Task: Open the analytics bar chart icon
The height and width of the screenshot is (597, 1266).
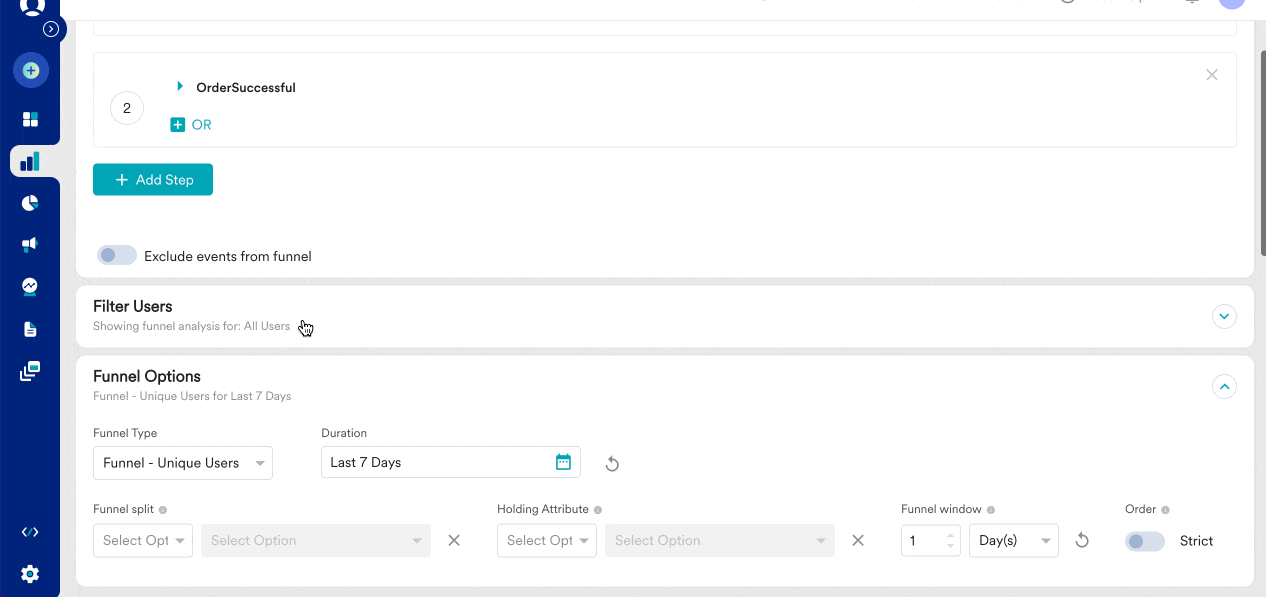Action: tap(30, 161)
